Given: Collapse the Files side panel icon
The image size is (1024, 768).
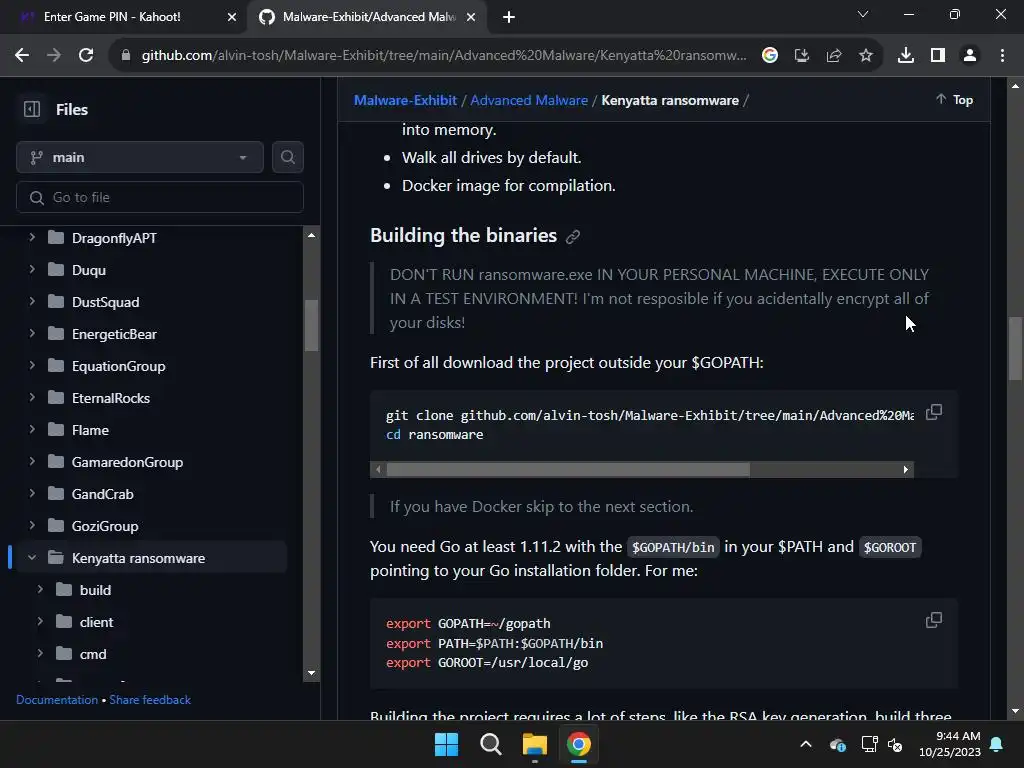Looking at the screenshot, I should pos(32,109).
